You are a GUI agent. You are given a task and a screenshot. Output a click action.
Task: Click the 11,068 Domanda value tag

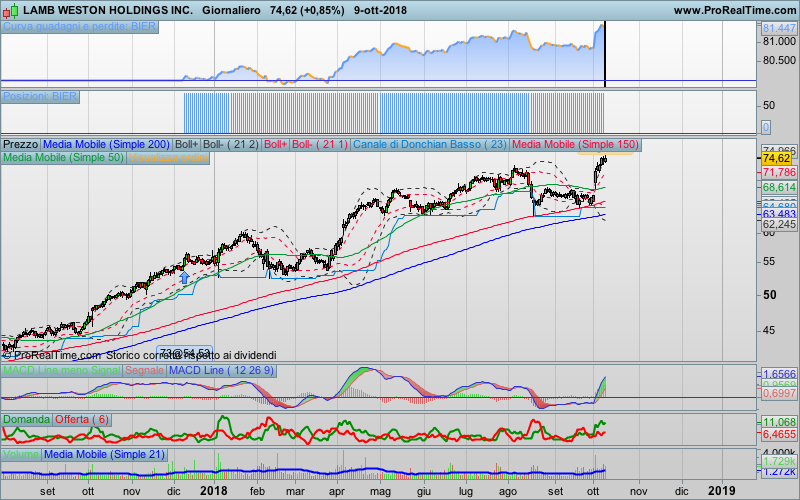pos(779,422)
